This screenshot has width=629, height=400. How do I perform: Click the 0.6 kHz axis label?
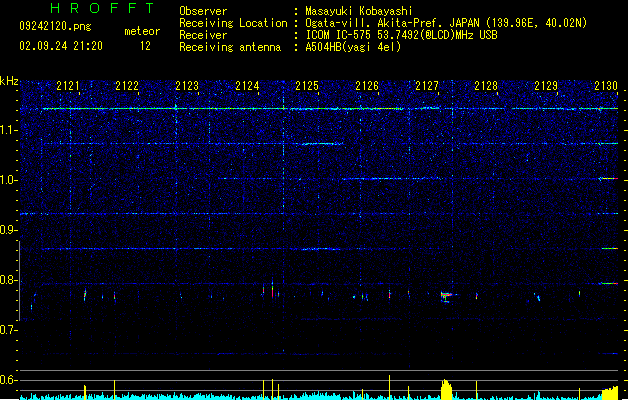(x=9, y=380)
